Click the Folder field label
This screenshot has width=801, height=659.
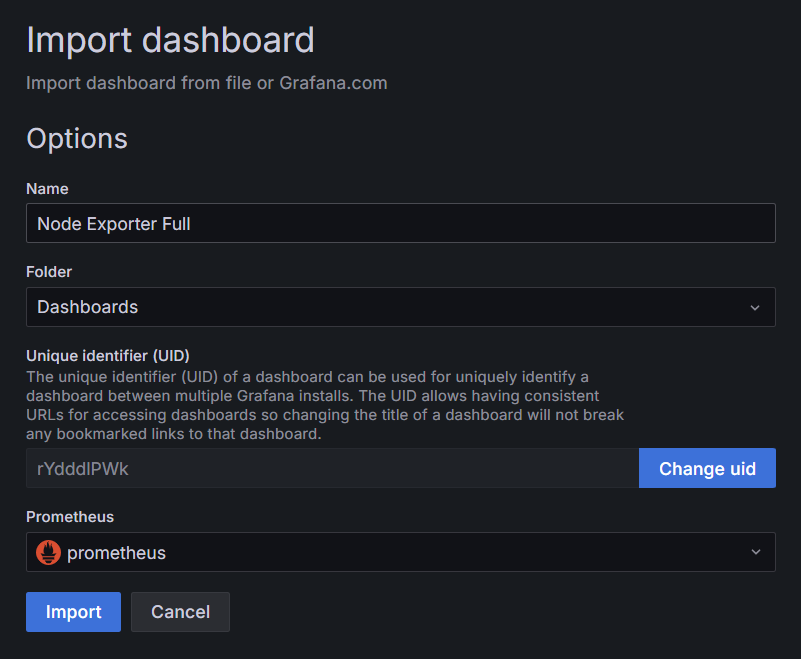(x=49, y=272)
